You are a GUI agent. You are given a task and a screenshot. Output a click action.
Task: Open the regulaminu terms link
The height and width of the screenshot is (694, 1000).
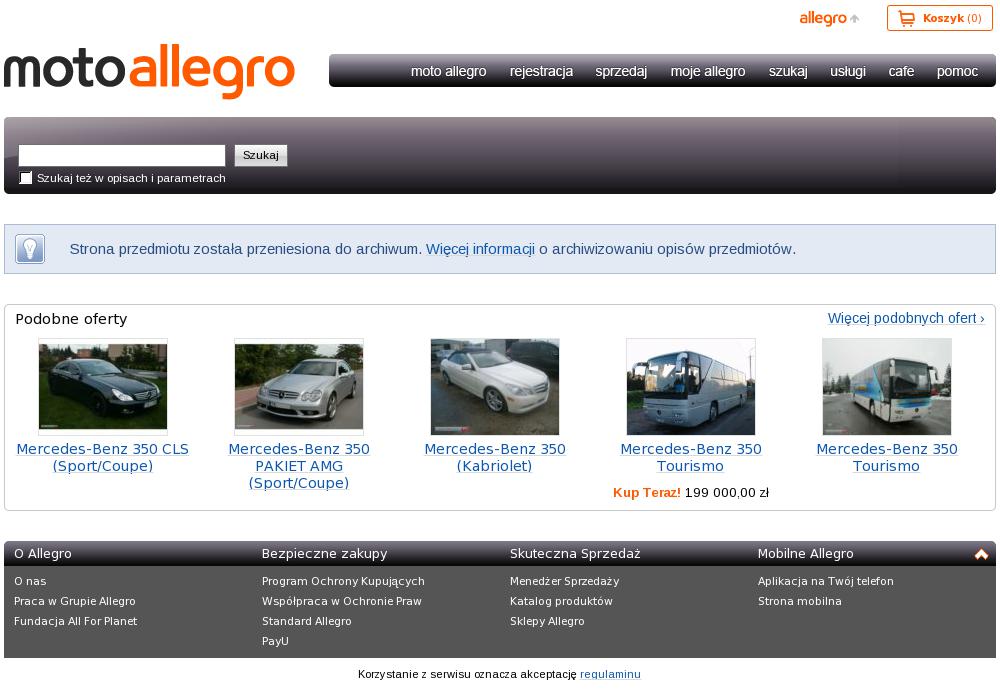(x=610, y=674)
